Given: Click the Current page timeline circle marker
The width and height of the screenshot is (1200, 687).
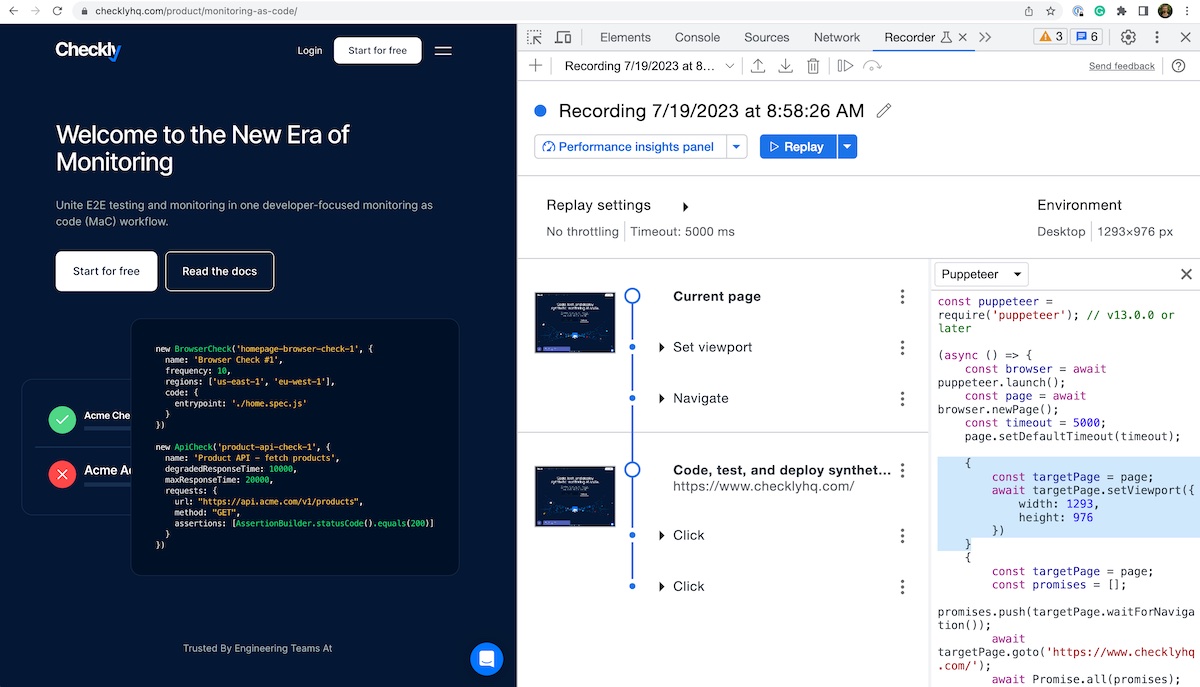Looking at the screenshot, I should point(632,296).
